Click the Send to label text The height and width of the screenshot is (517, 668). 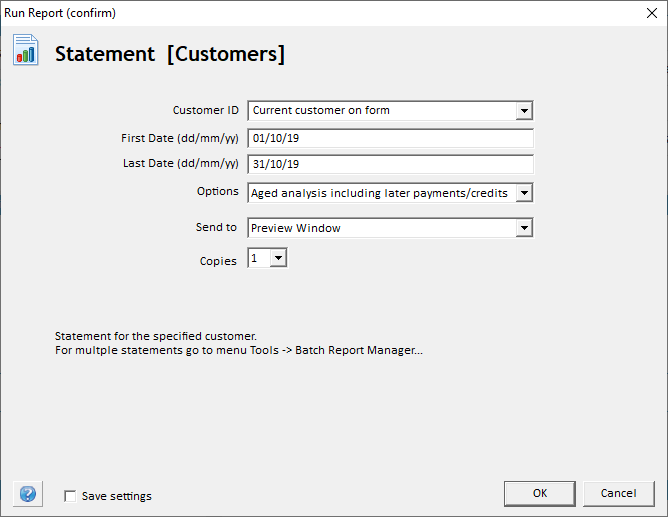point(216,227)
